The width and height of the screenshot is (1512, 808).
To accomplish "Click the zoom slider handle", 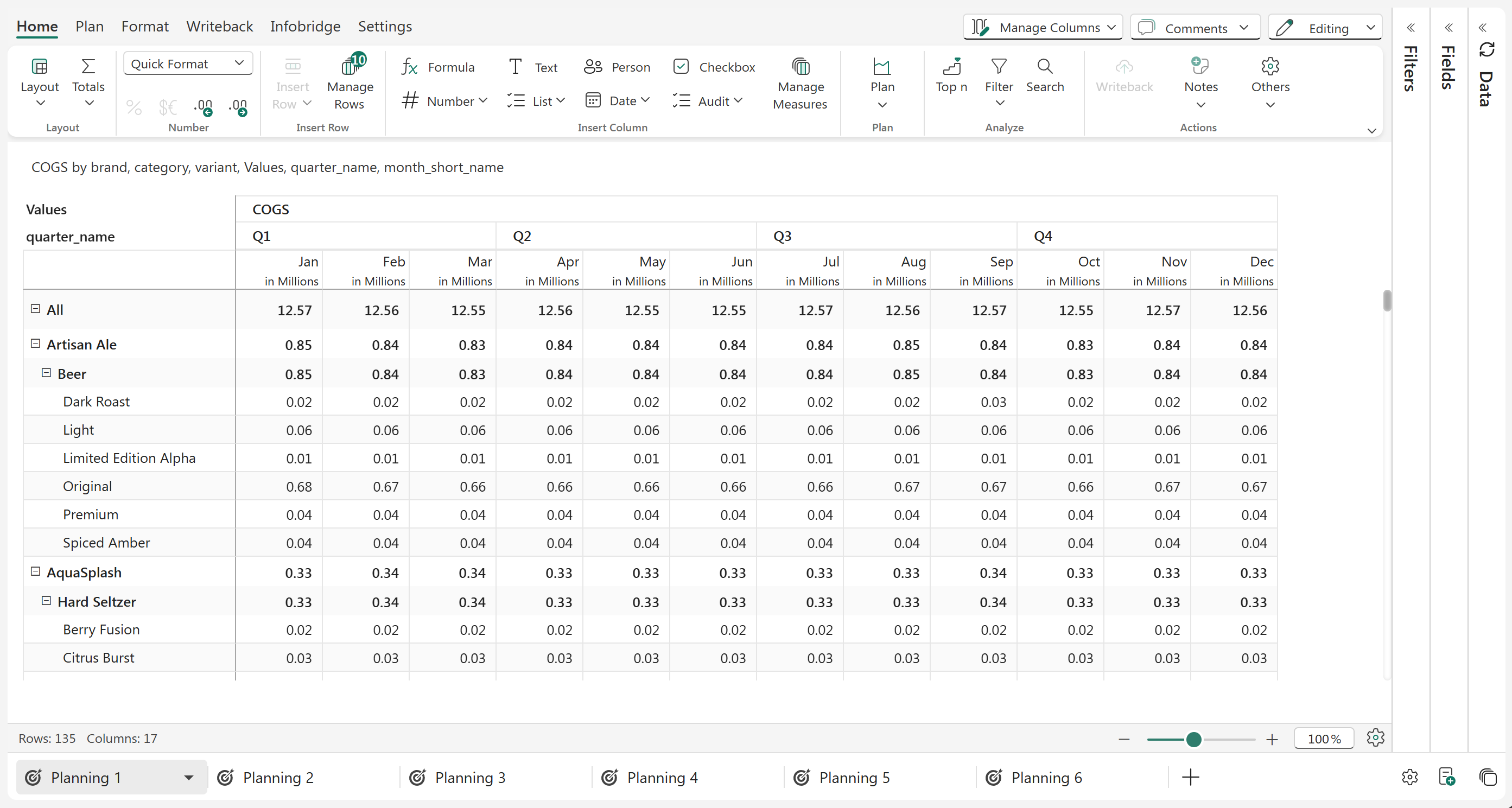I will 1193,739.
